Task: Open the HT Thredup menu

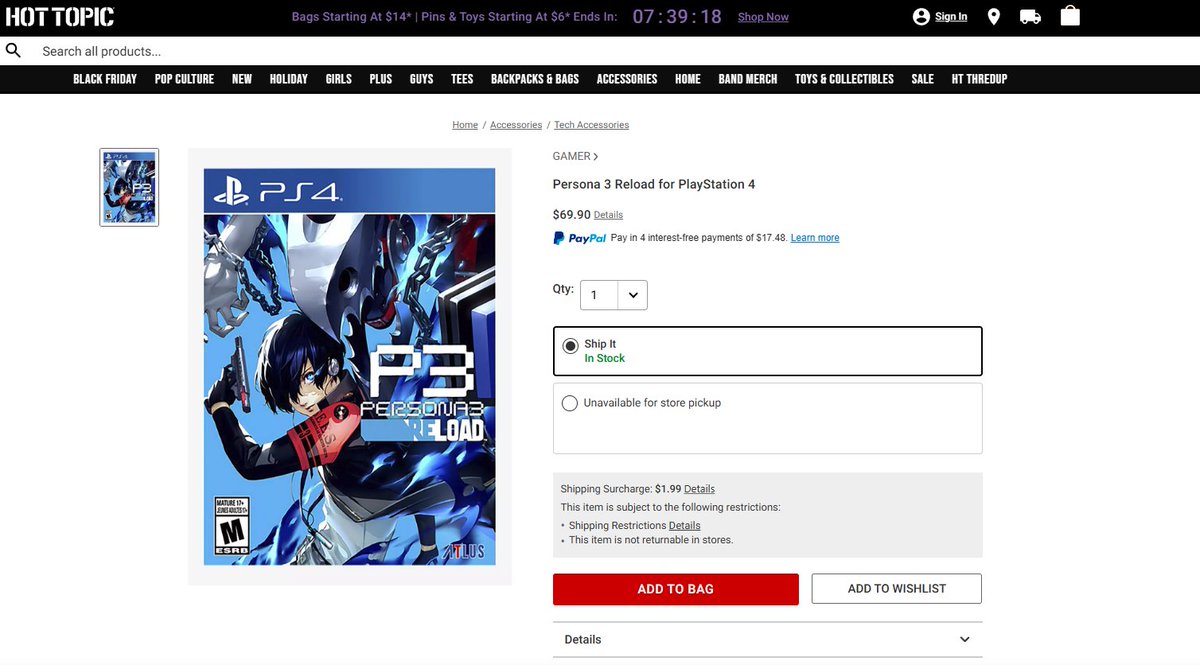Action: pos(980,79)
